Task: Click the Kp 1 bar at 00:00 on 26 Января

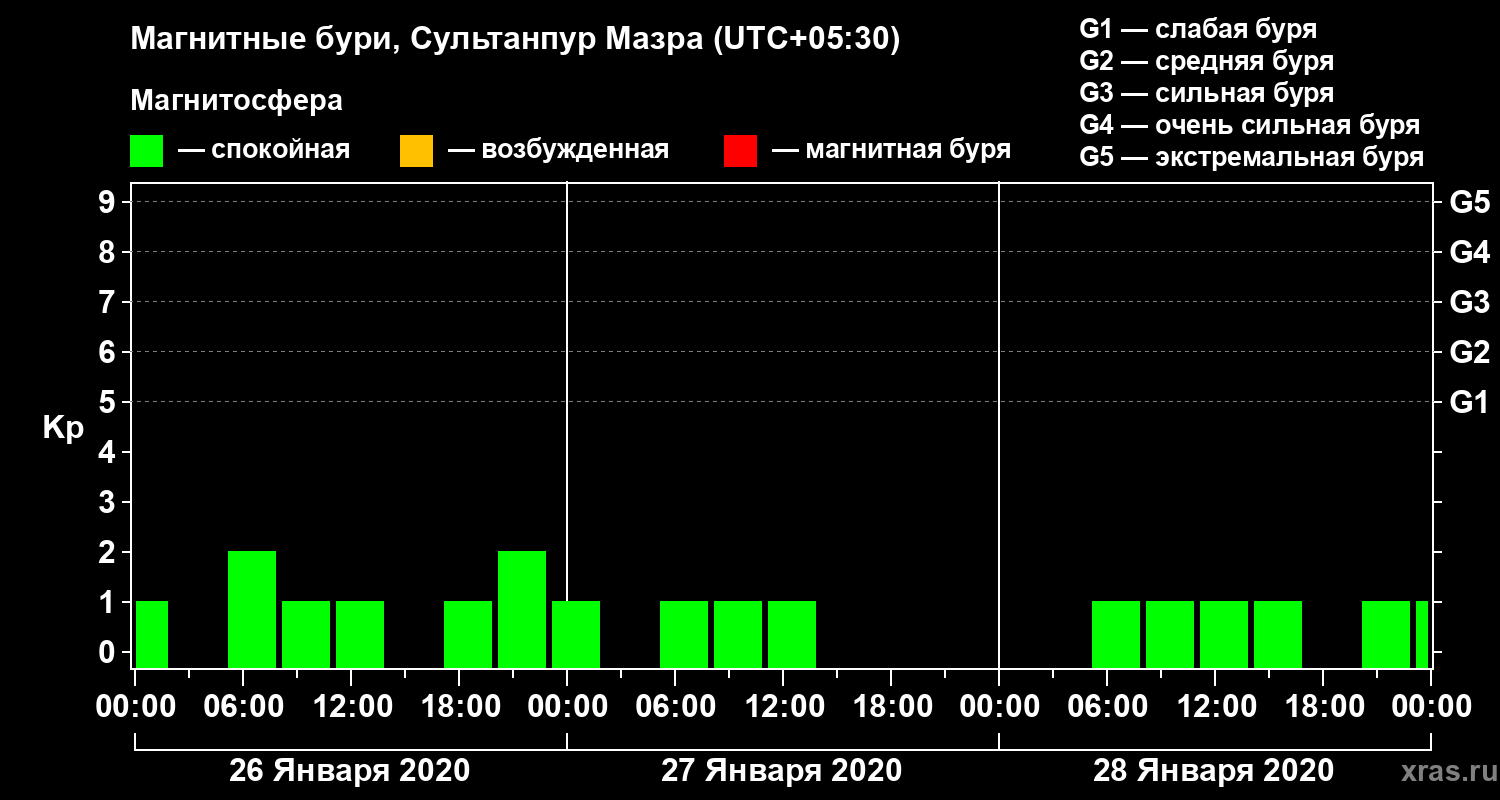Action: click(152, 634)
